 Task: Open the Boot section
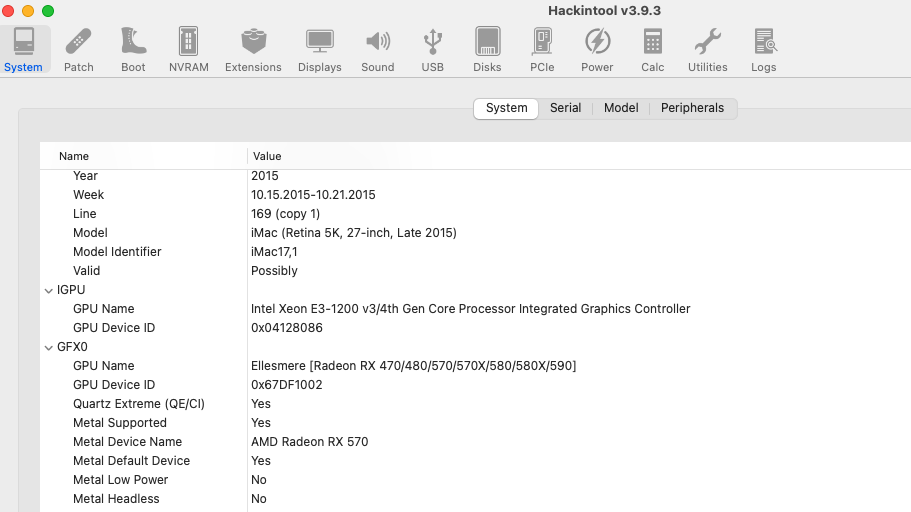pos(133,49)
